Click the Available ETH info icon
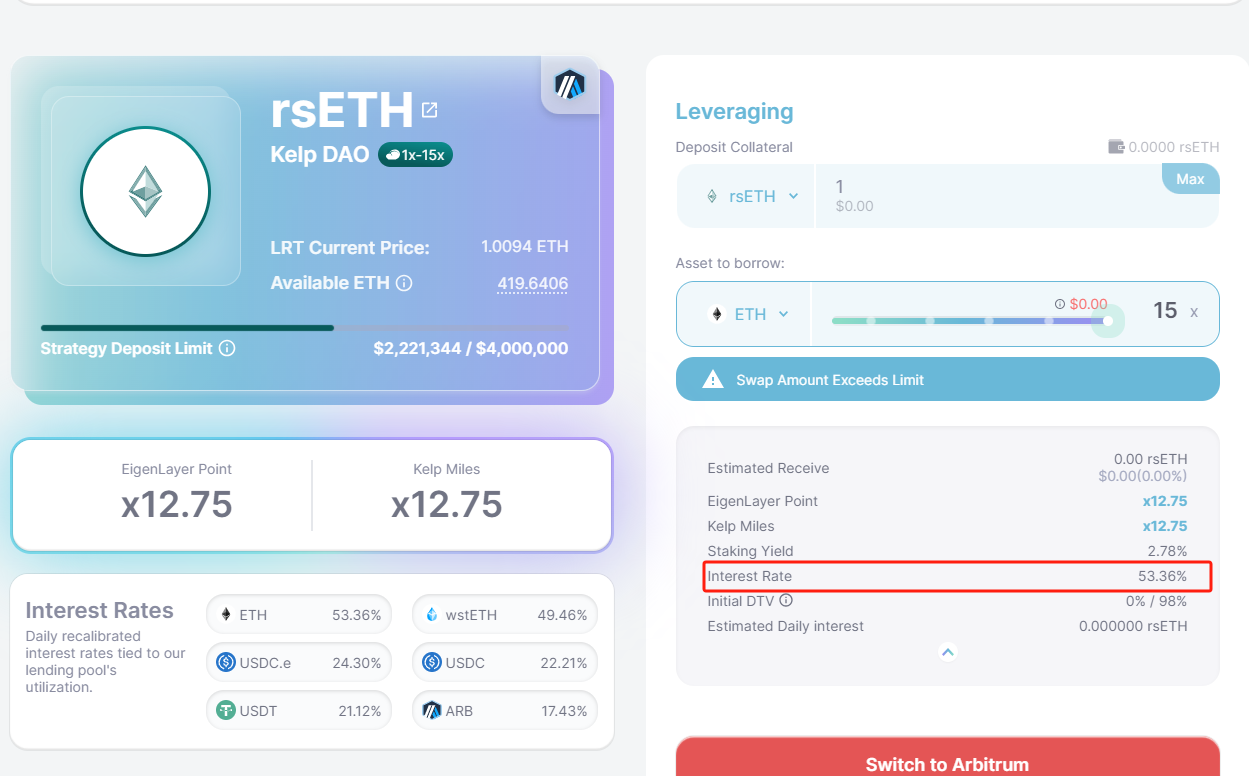This screenshot has width=1249, height=776. click(x=404, y=283)
